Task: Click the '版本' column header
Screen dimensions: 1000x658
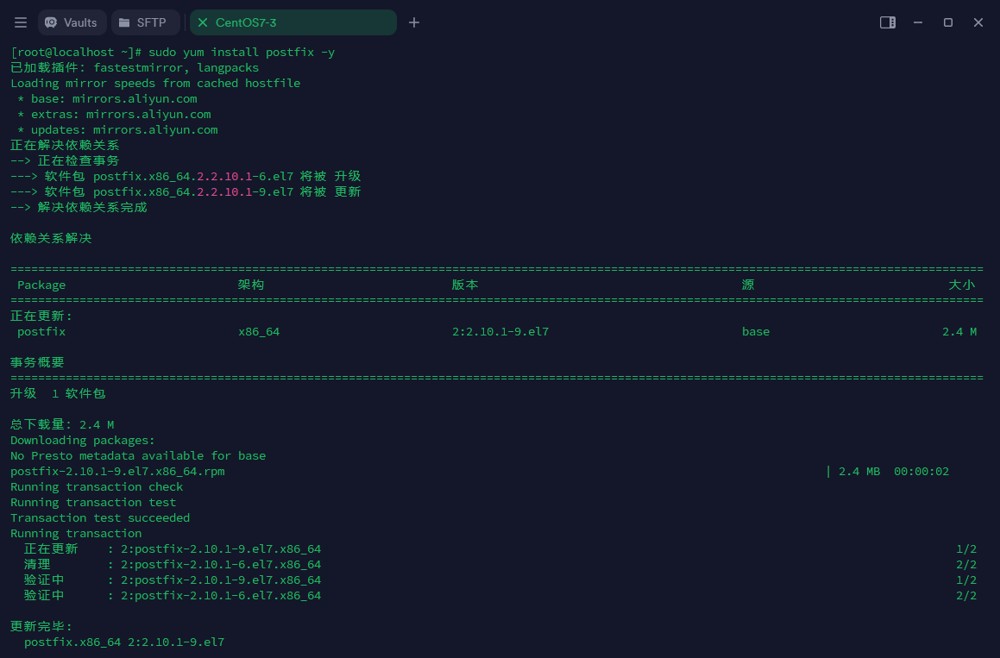Action: coord(465,285)
